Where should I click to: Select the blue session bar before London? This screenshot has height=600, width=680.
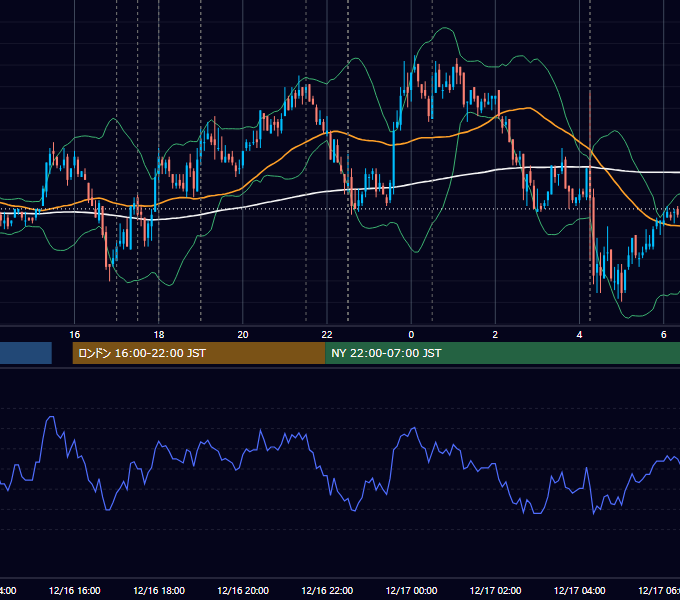26,353
